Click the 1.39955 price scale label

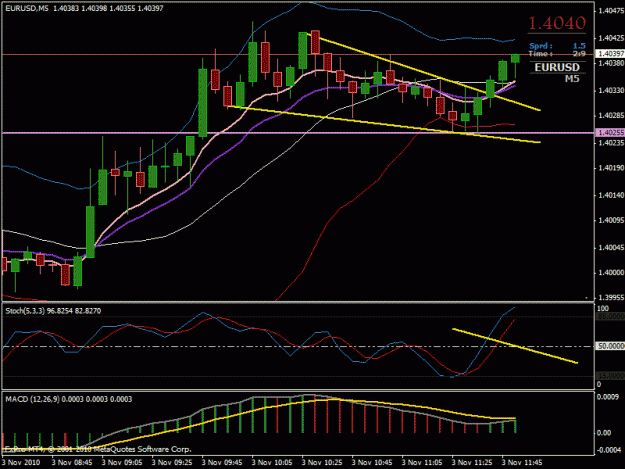click(x=610, y=298)
